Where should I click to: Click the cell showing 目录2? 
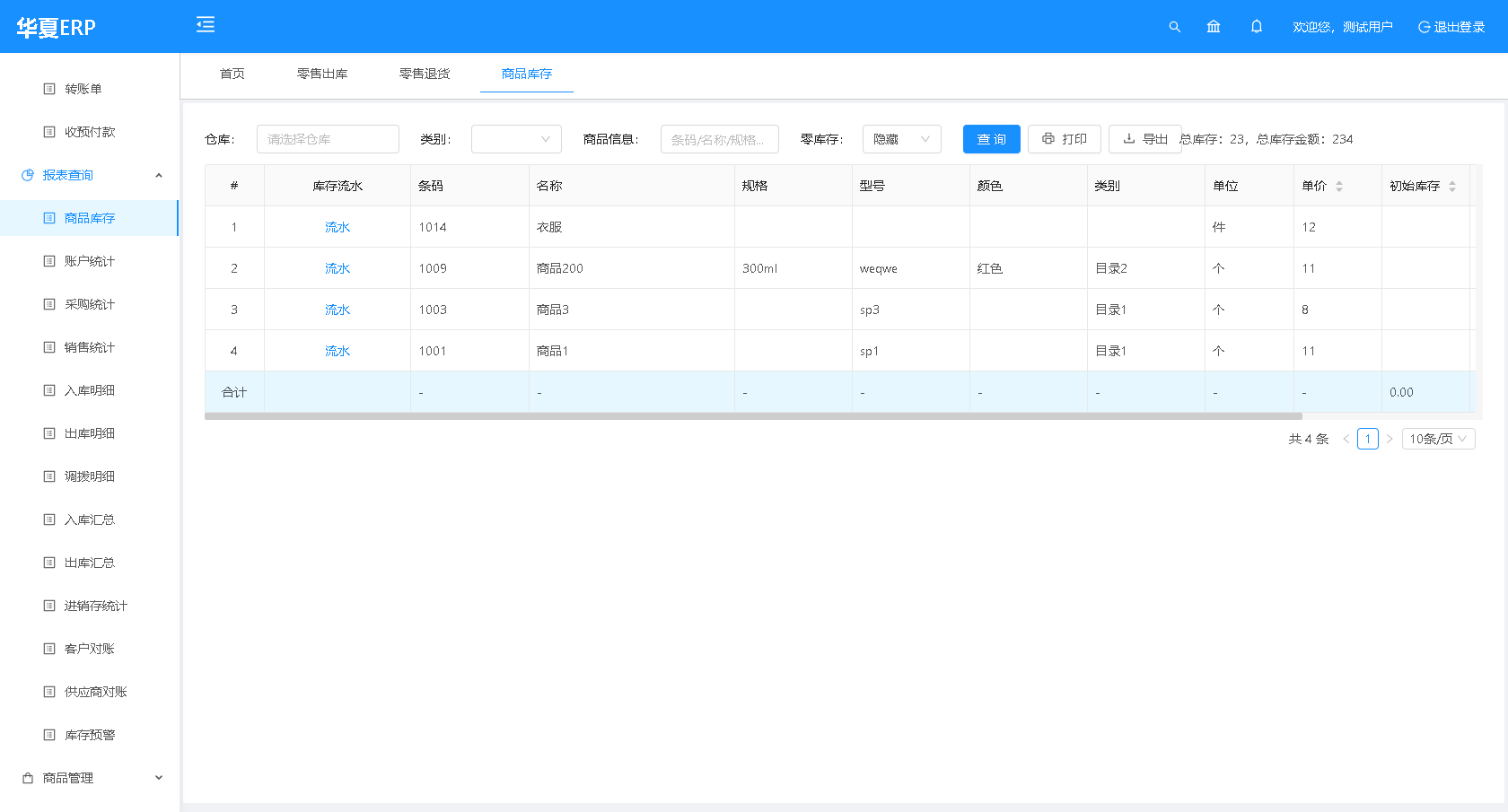click(x=1145, y=268)
